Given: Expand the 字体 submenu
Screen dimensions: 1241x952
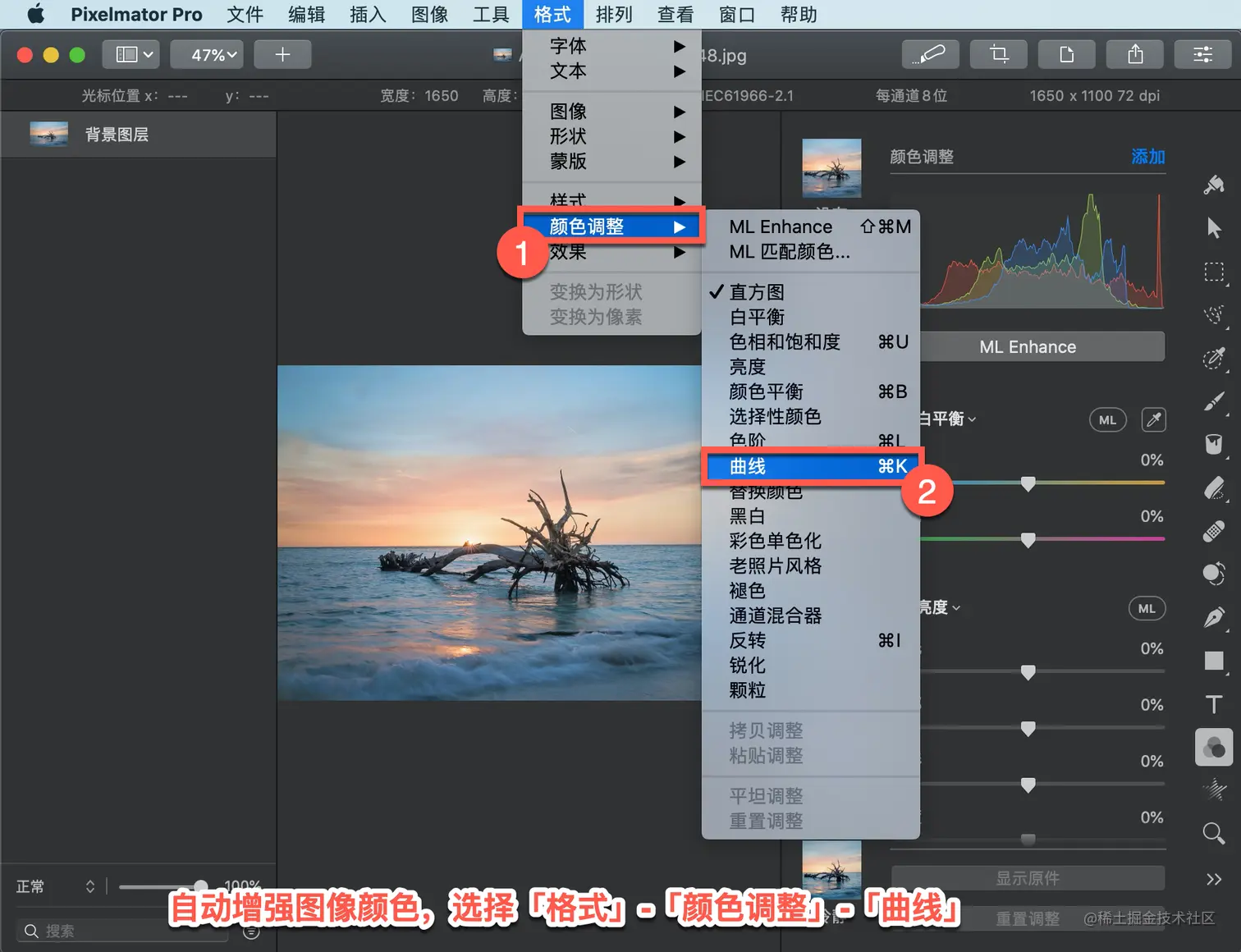Looking at the screenshot, I should click(x=611, y=46).
